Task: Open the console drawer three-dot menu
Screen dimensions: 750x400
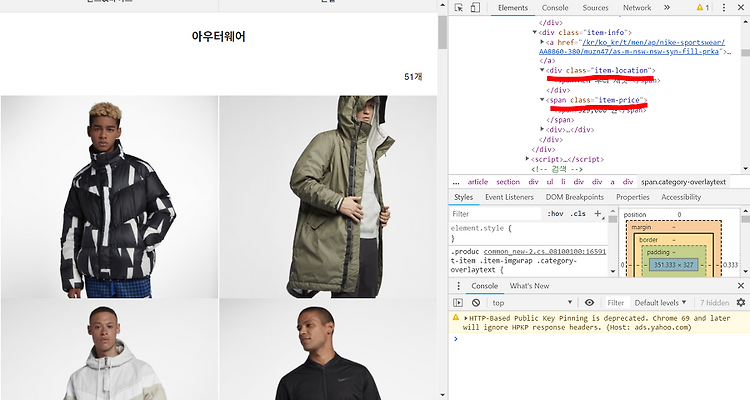Action: [x=458, y=286]
